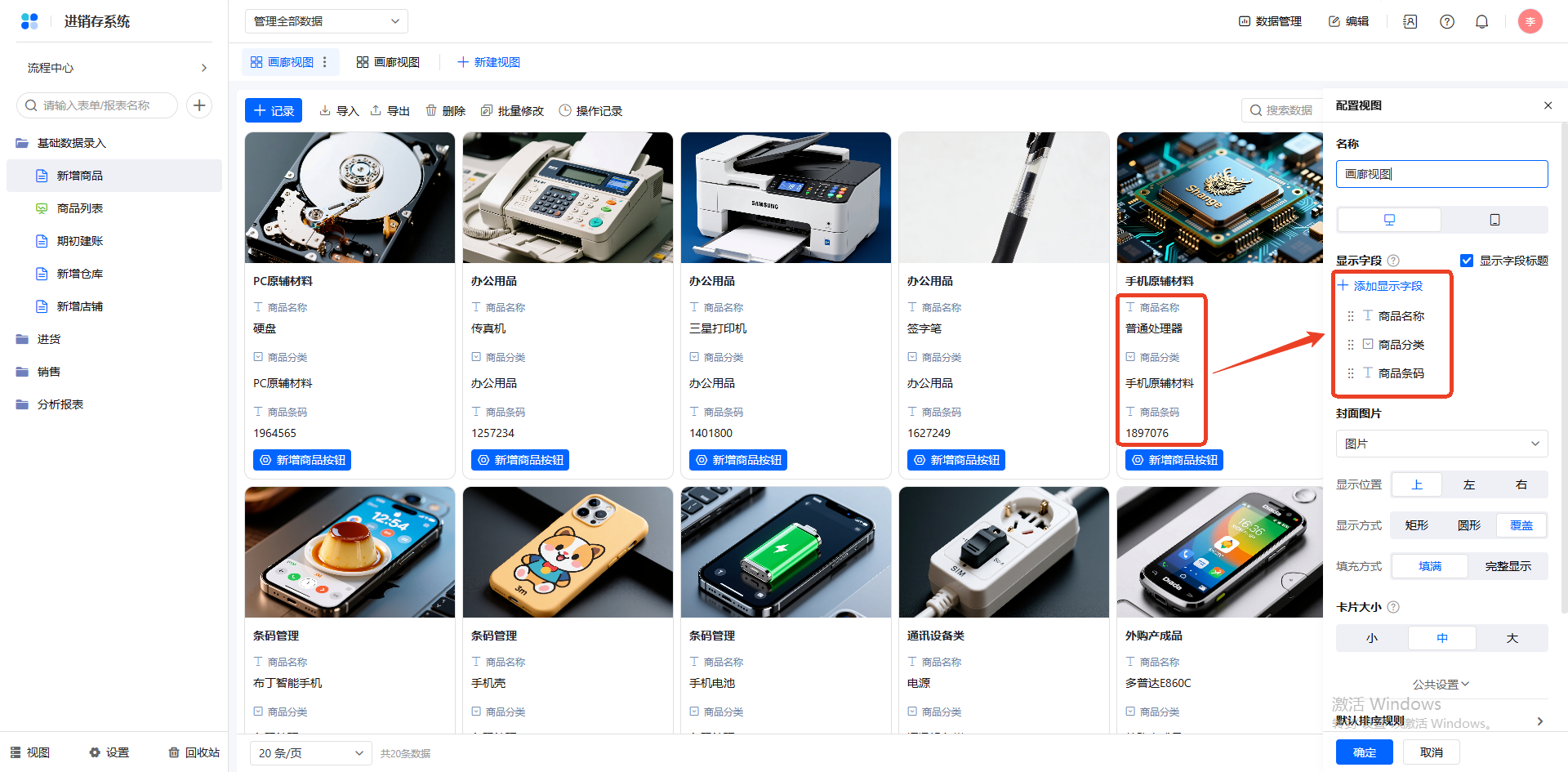Choose 大 for the card size
Screen dimensions: 1568x772
(x=1512, y=638)
